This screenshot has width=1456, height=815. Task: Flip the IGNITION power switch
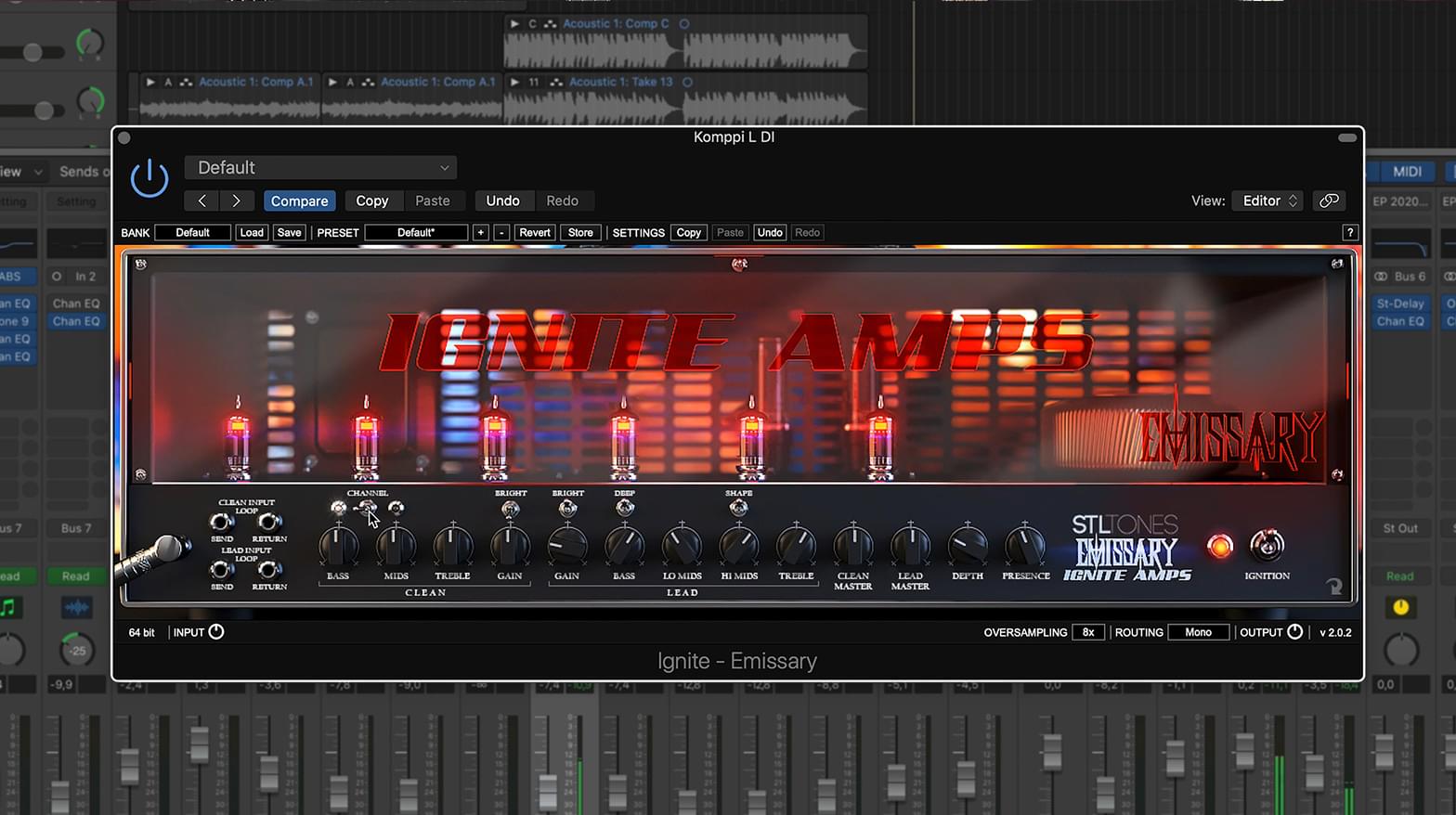[x=1267, y=545]
